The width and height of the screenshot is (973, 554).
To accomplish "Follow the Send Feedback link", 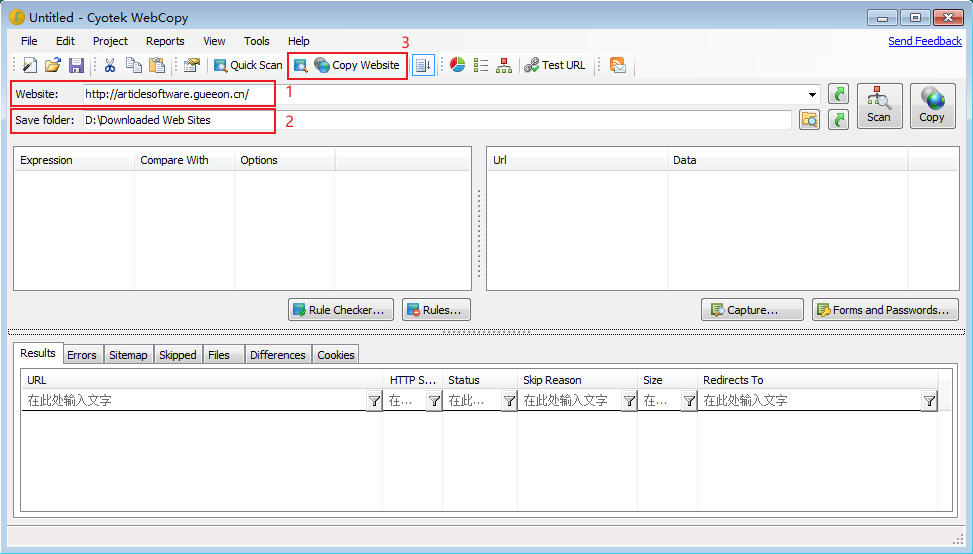I will tap(924, 41).
